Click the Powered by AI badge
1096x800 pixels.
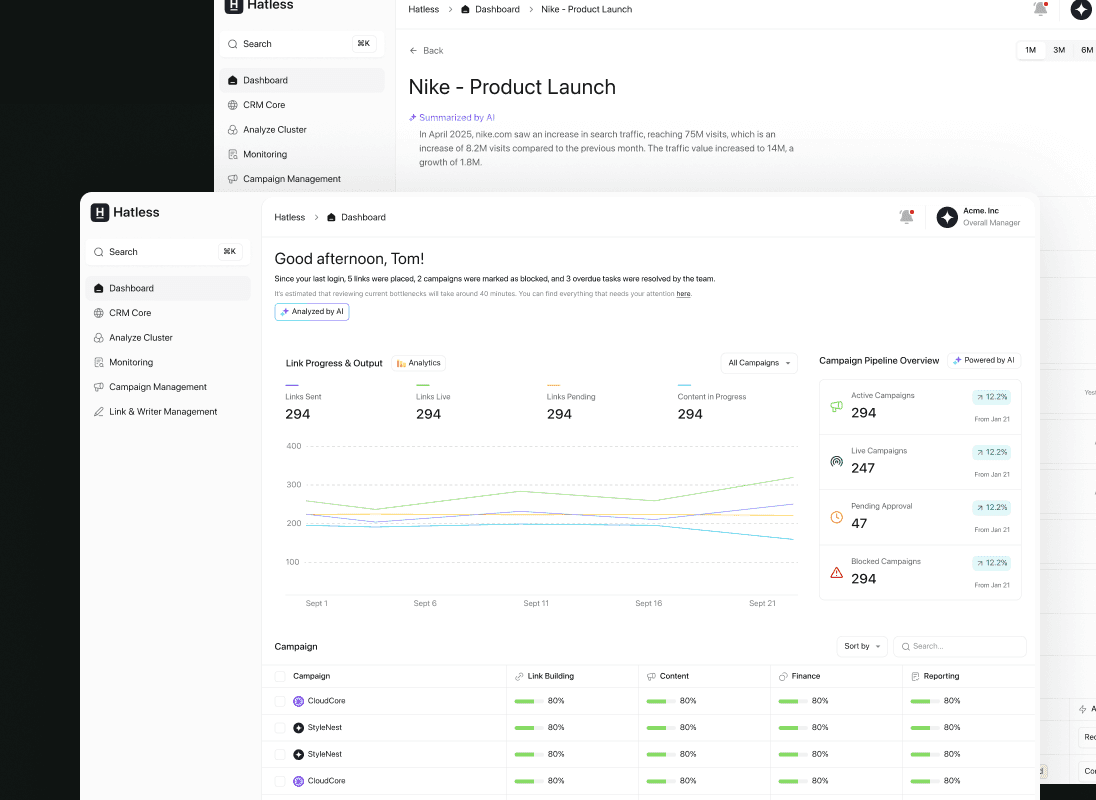[984, 361]
